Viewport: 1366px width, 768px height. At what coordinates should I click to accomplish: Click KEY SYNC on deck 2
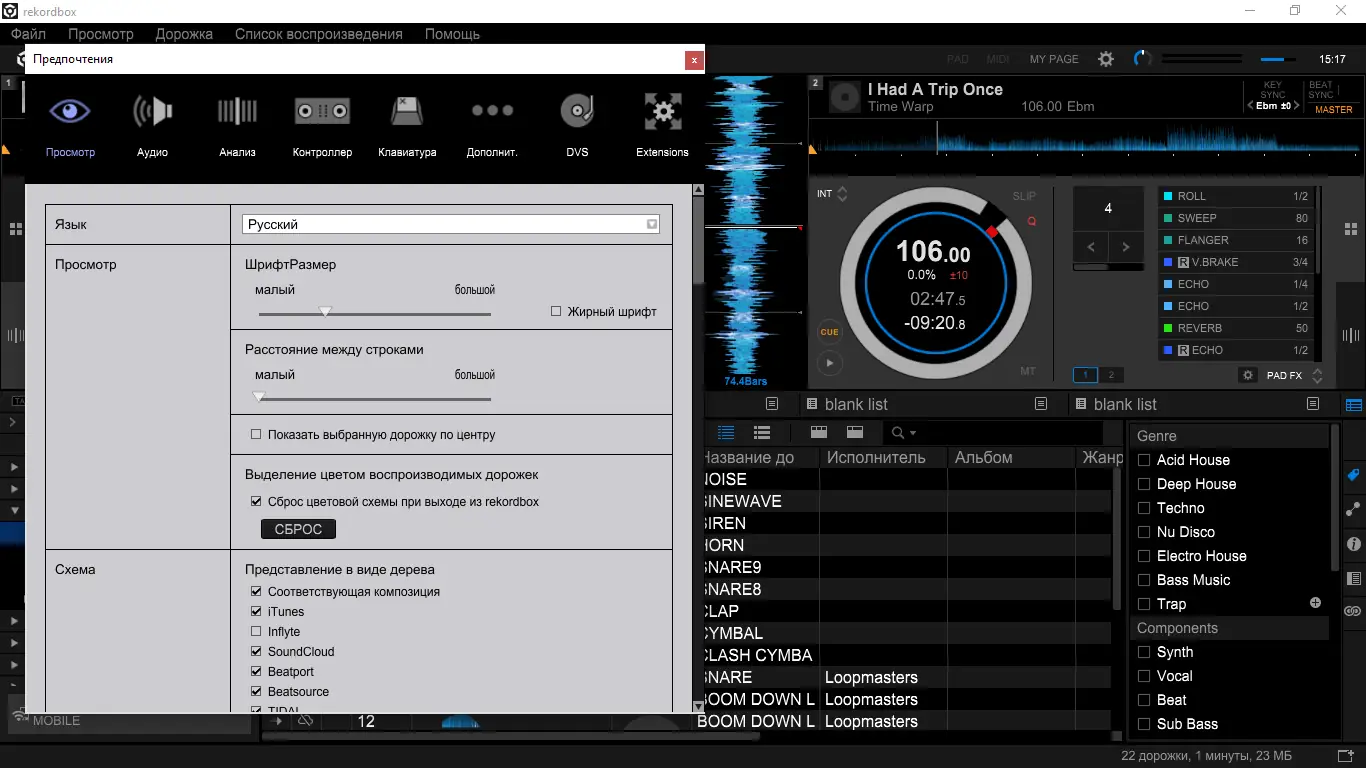pyautogui.click(x=1273, y=90)
